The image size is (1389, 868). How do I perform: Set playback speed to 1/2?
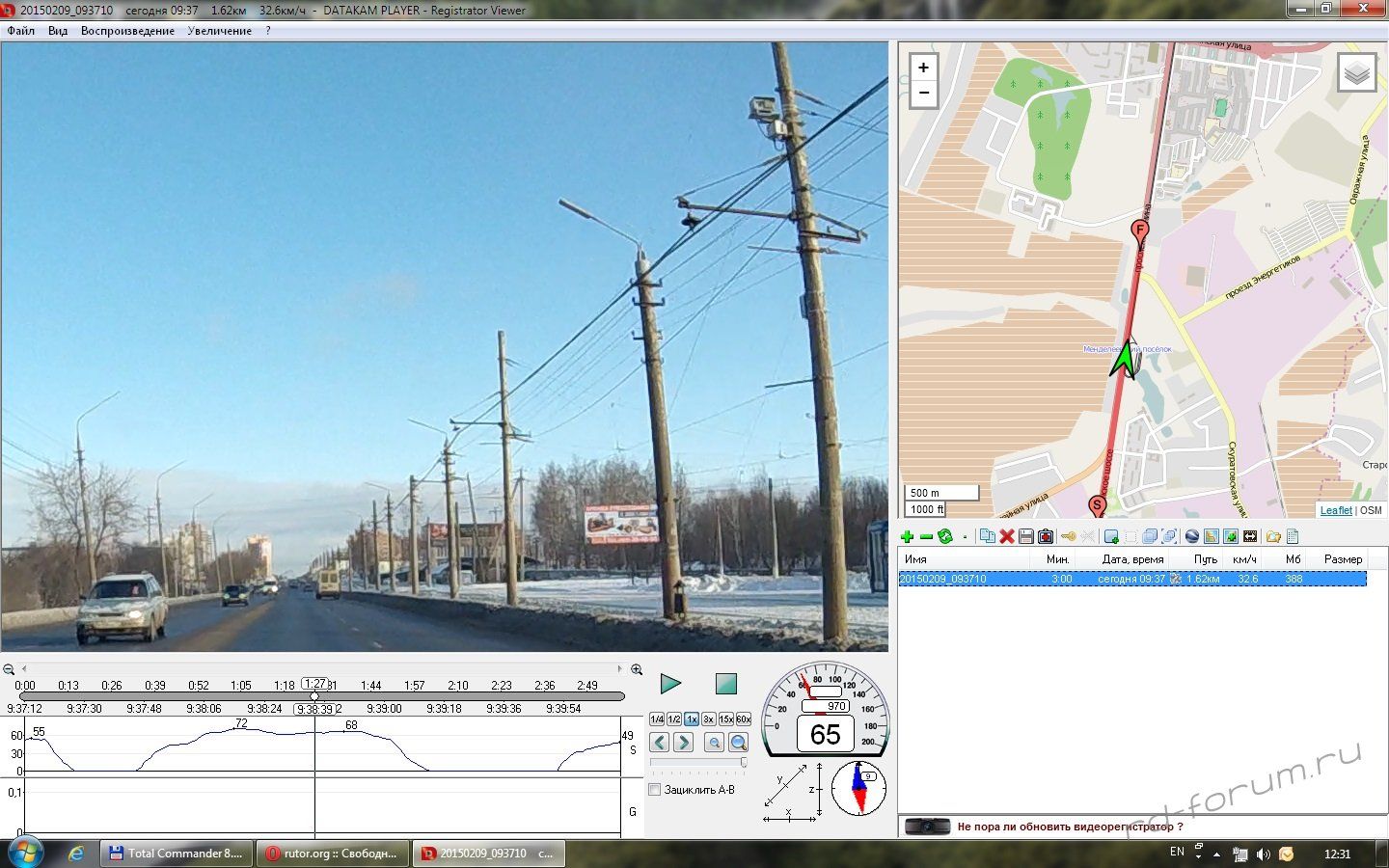(x=674, y=719)
